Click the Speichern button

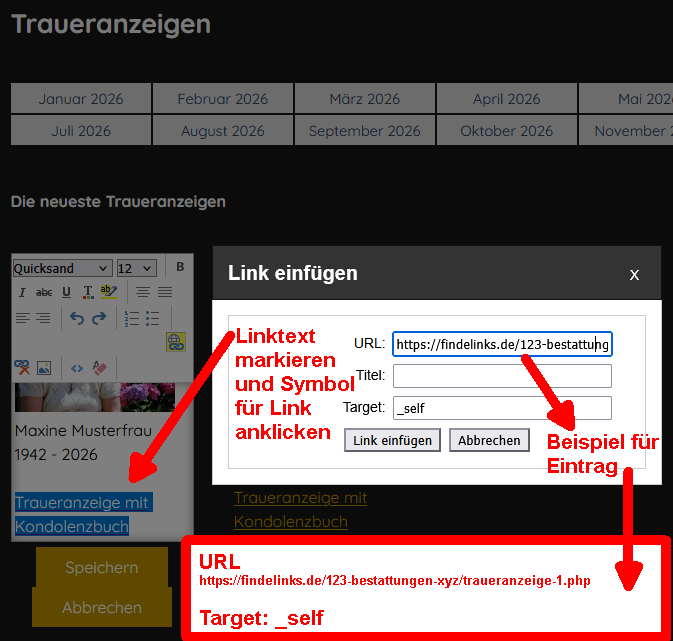click(101, 567)
